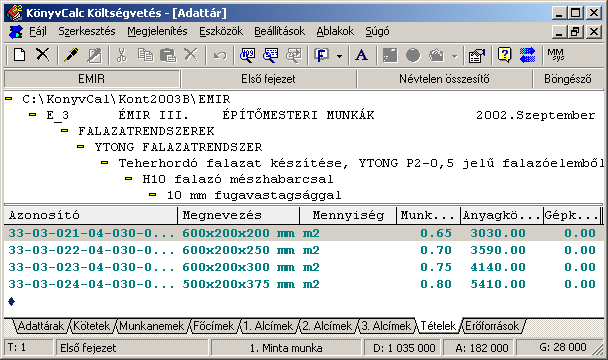Switch to the Munkanemek tab
608x360 pixels.
[x=152, y=326]
